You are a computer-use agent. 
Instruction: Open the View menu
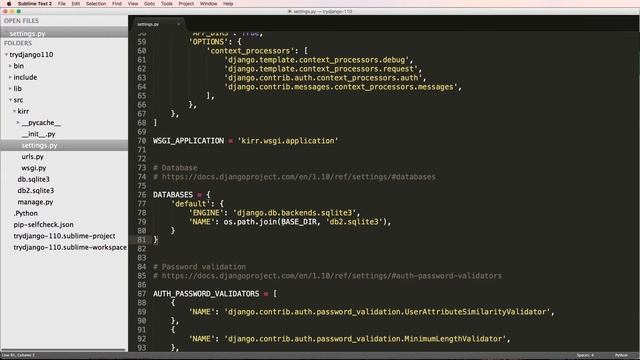133,4
